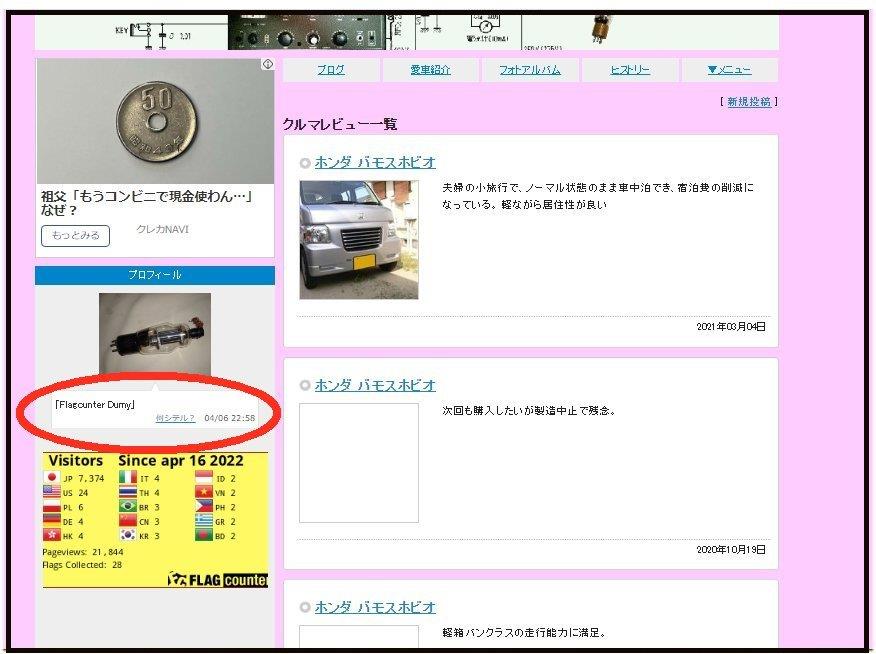Switch to the フォトアルバム tab
876x654 pixels.
click(x=530, y=70)
